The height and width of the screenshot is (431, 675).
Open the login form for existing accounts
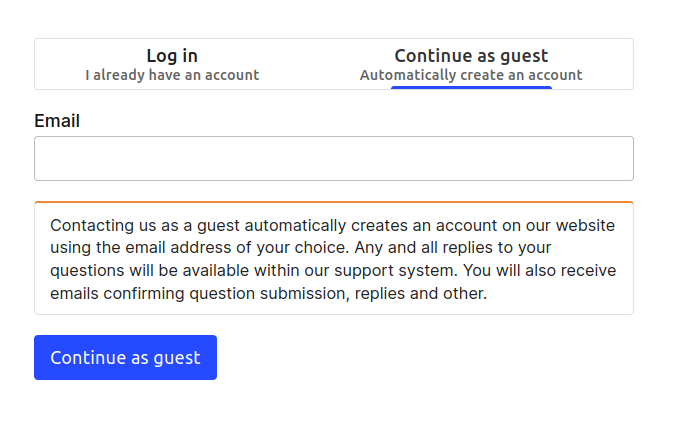coord(172,64)
